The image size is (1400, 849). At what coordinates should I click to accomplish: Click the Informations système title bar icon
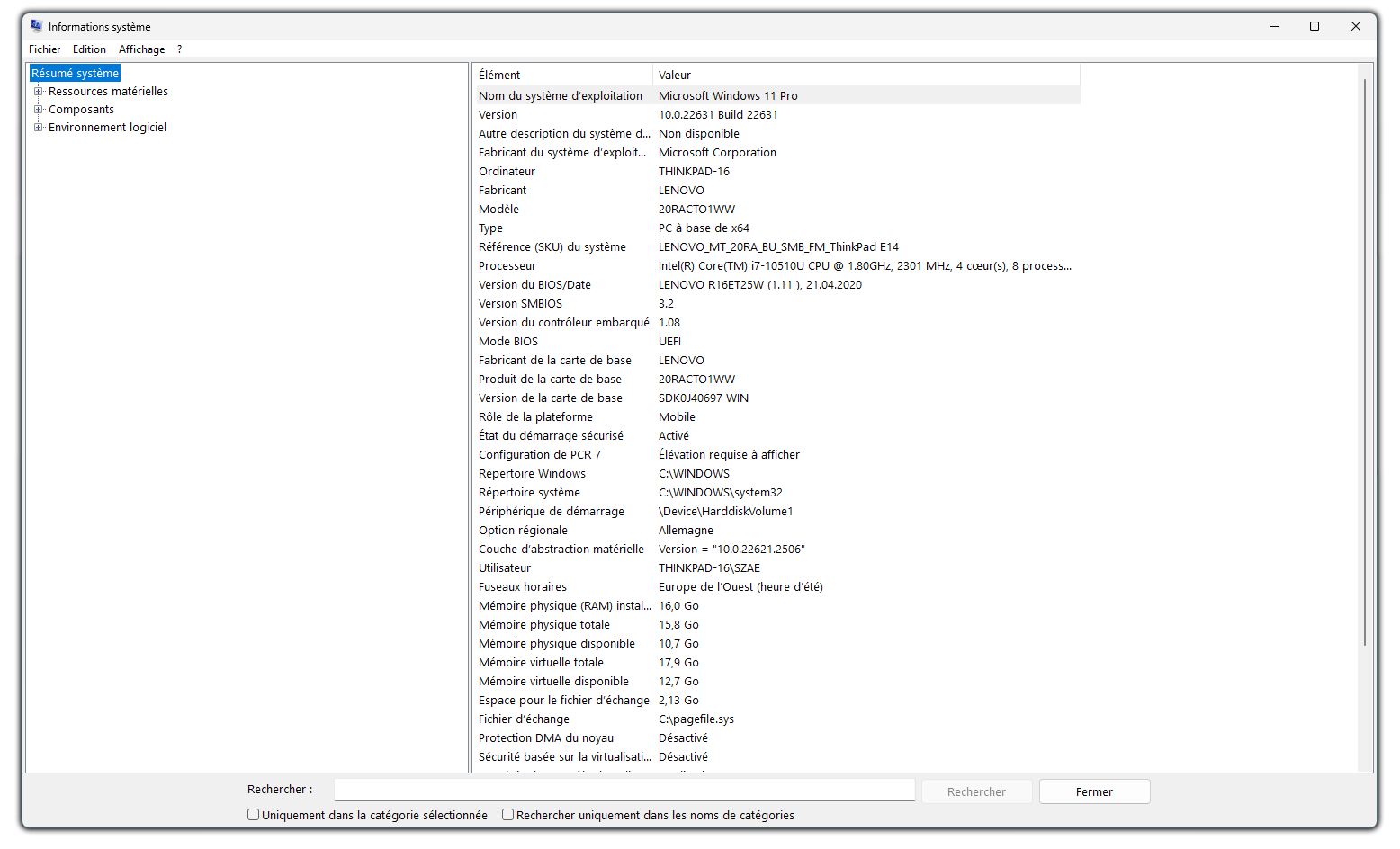(x=36, y=26)
